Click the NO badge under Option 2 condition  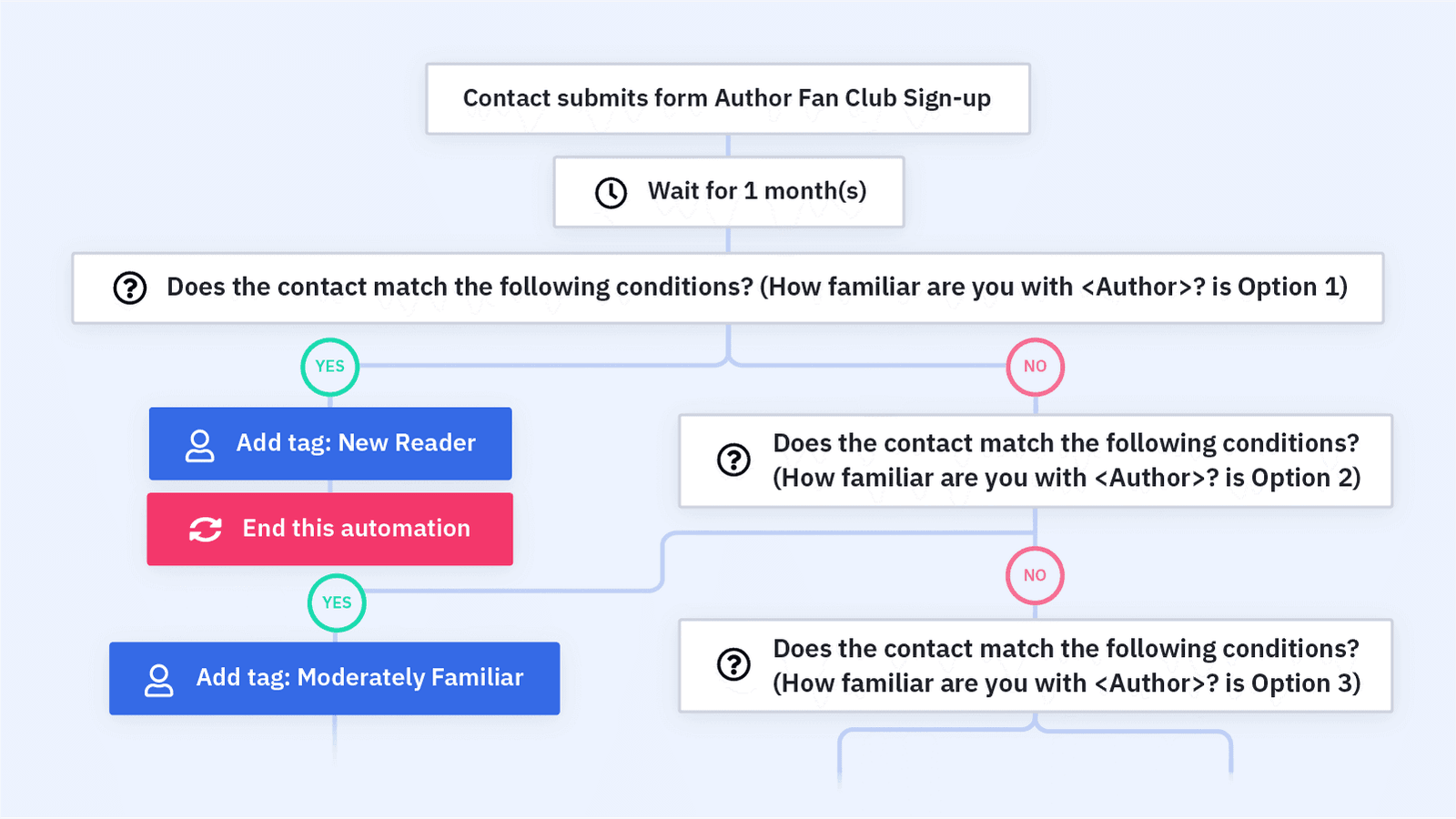(1035, 575)
